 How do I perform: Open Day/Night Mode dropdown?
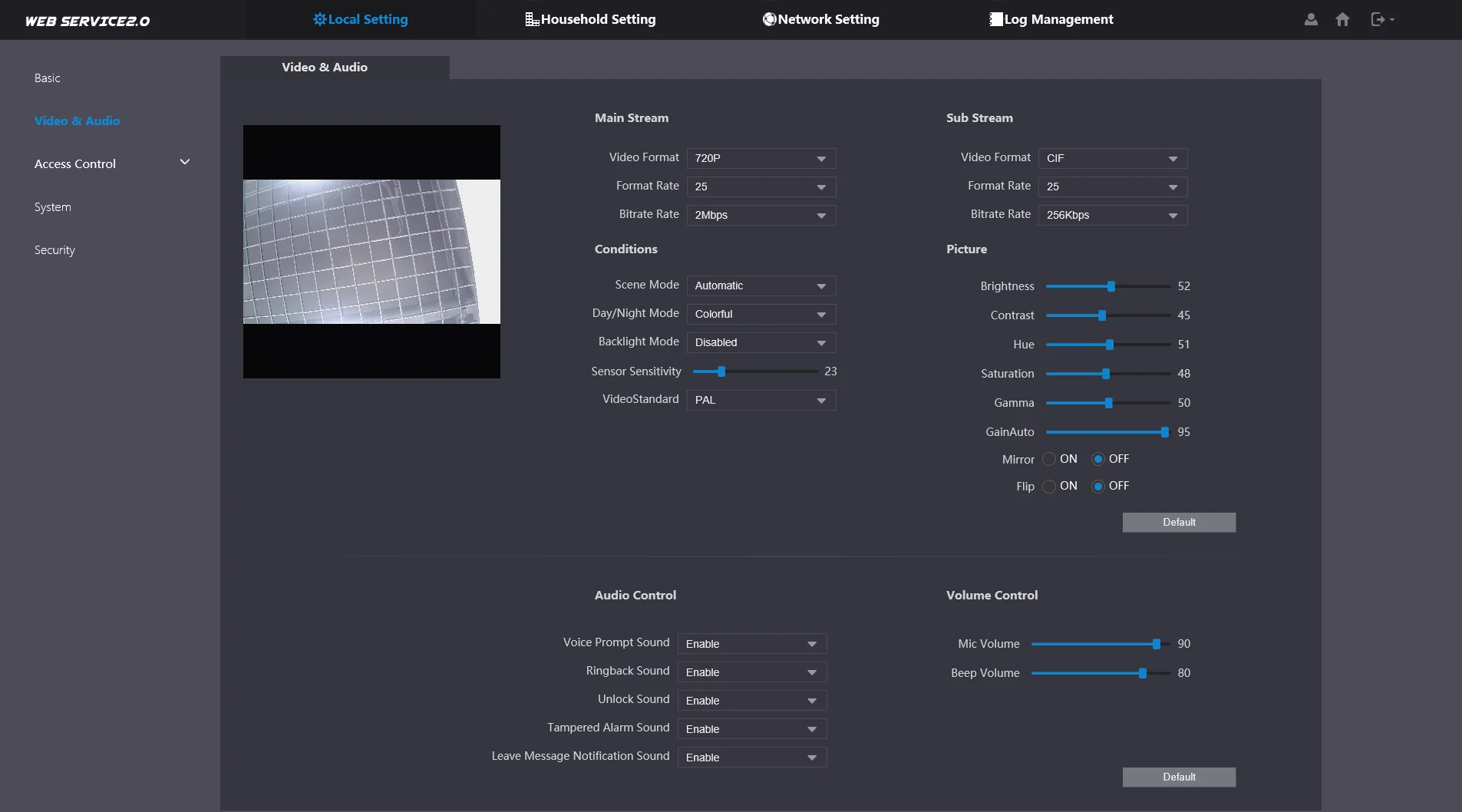coord(761,314)
